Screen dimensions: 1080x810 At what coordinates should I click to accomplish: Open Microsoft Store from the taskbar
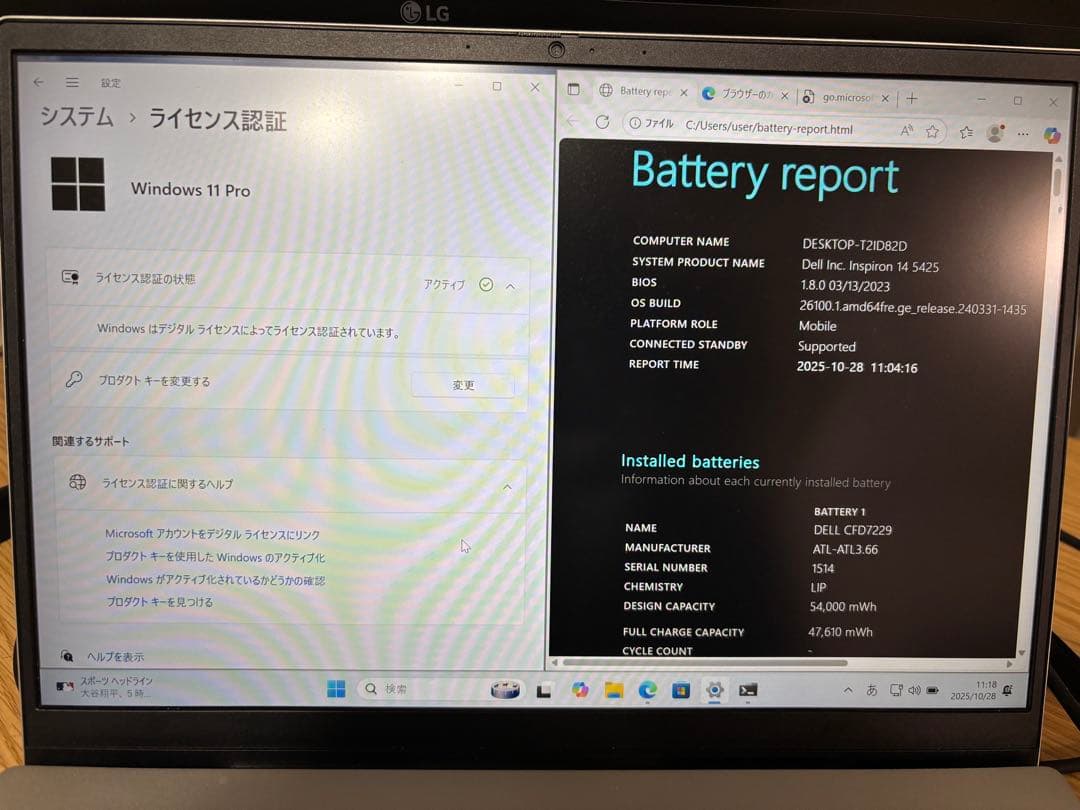pyautogui.click(x=680, y=690)
